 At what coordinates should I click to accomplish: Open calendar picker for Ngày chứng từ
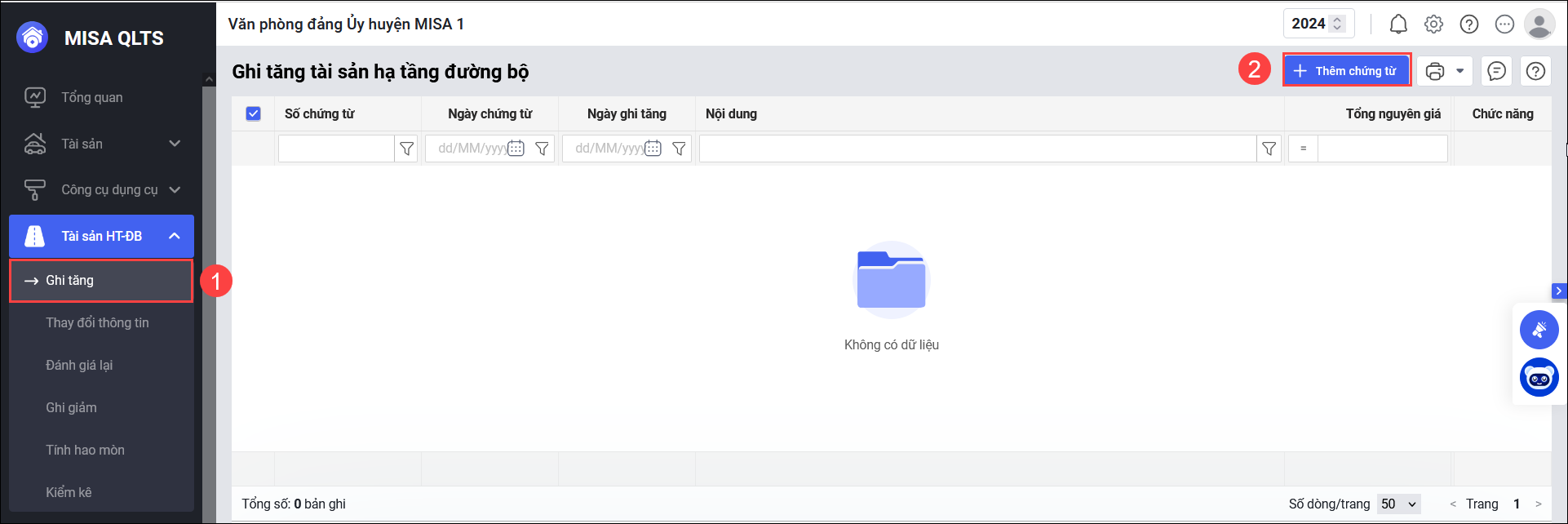(516, 149)
